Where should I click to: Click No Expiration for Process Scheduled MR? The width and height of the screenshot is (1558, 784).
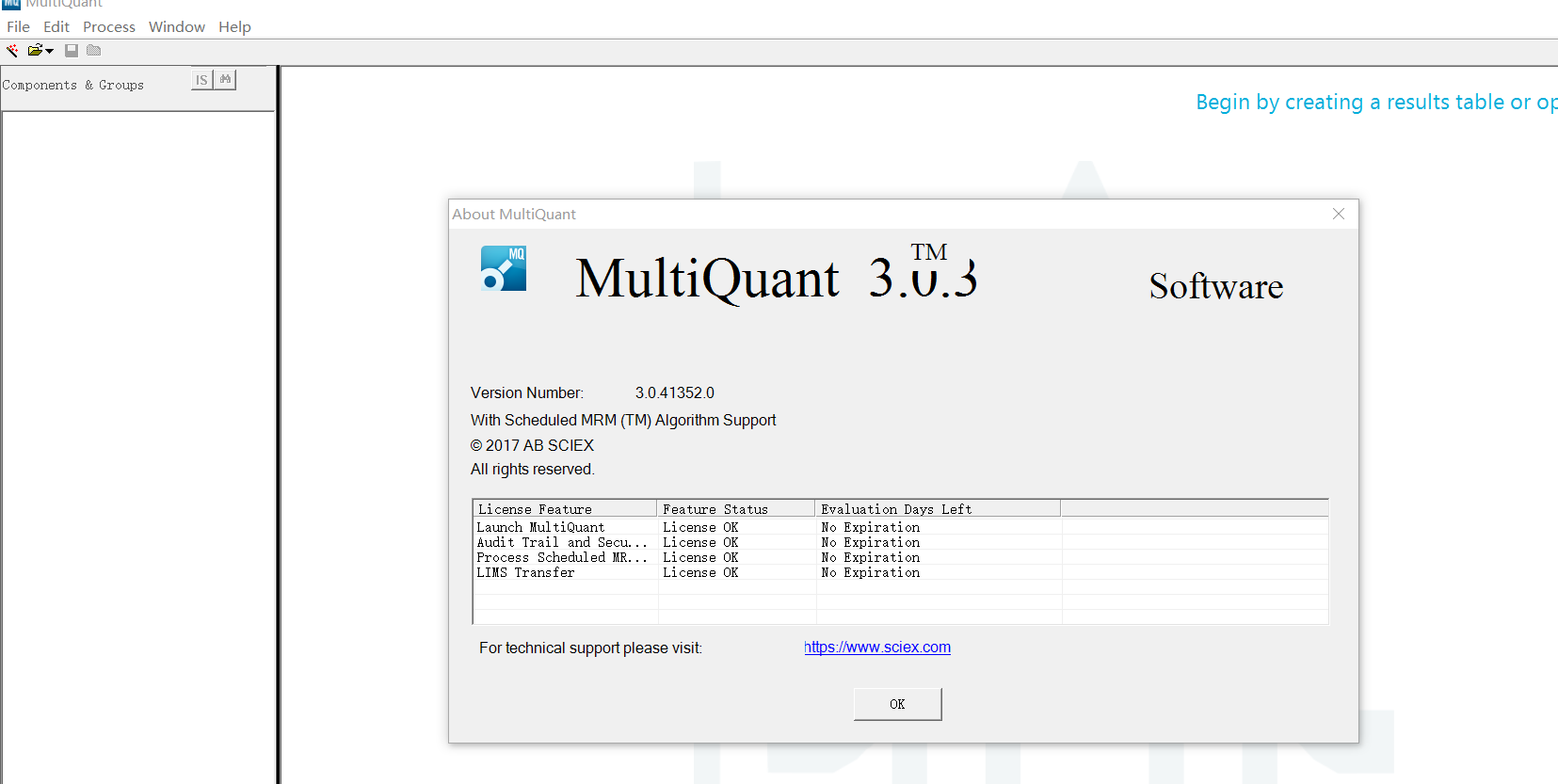click(x=871, y=557)
